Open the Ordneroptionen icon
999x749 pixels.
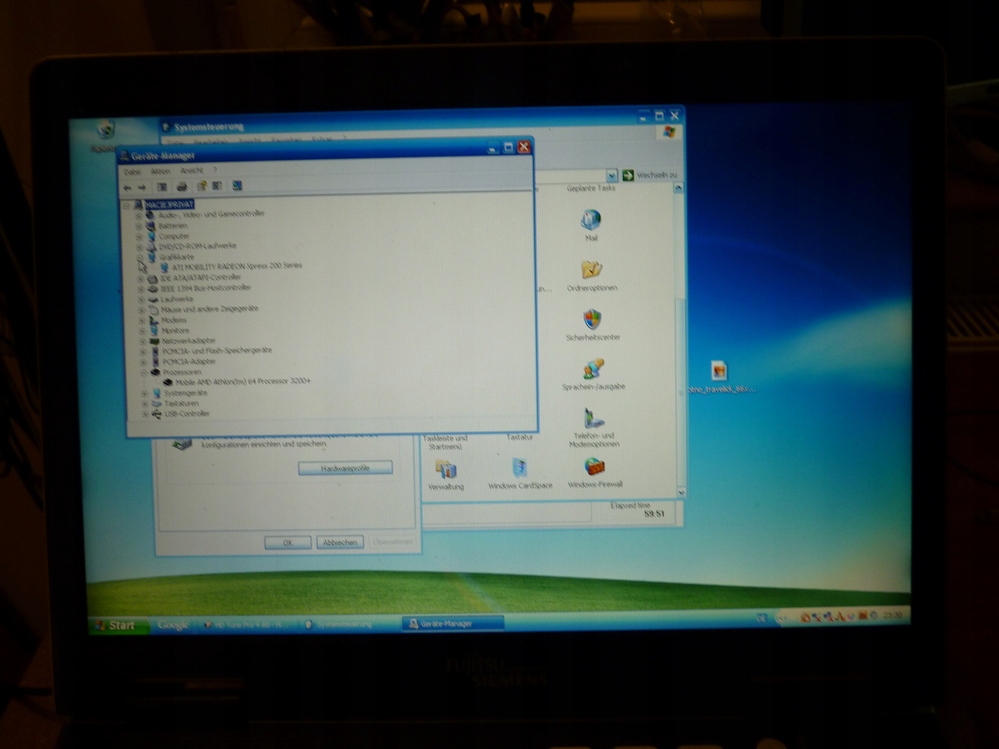(591, 269)
